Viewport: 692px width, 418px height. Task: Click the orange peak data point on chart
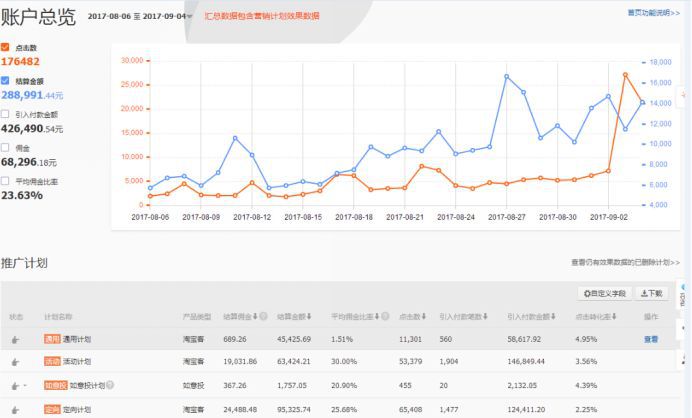(626, 74)
